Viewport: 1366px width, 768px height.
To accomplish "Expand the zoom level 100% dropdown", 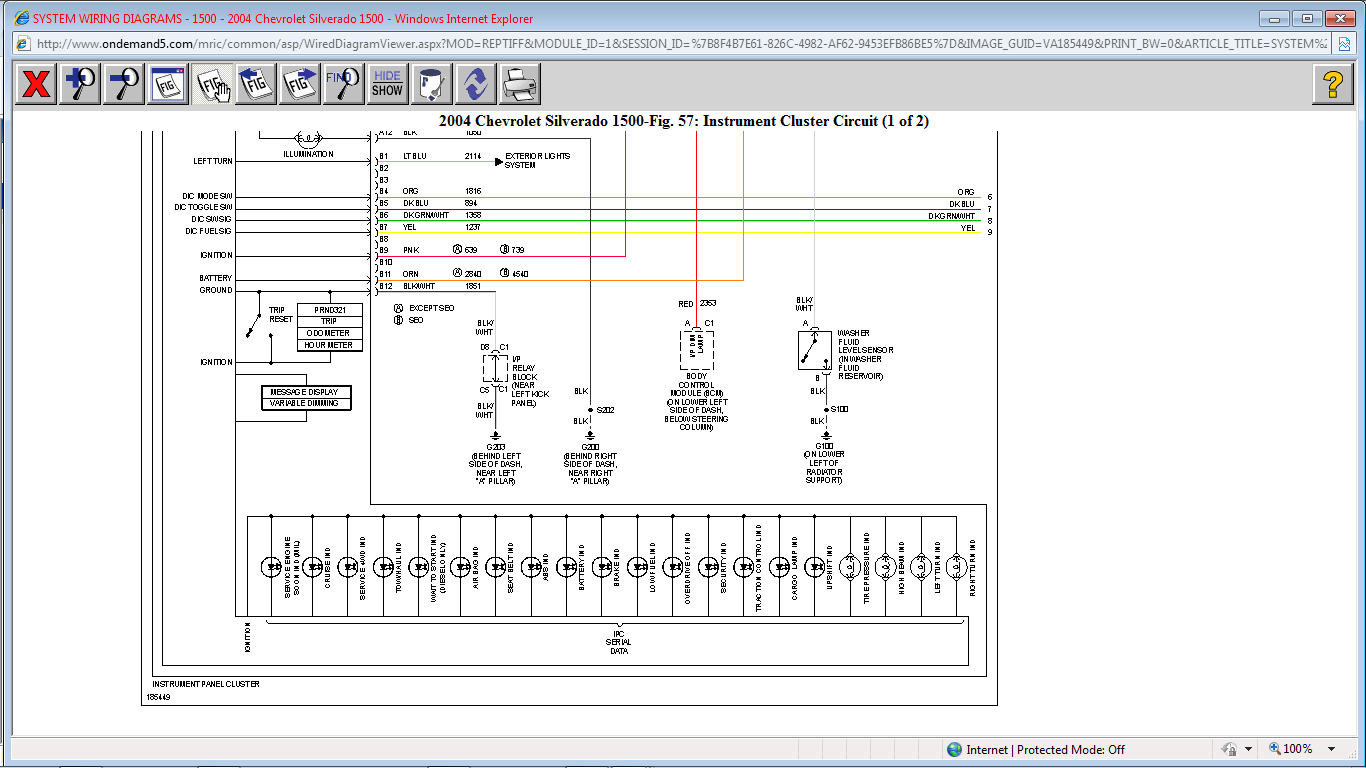I will point(1331,749).
